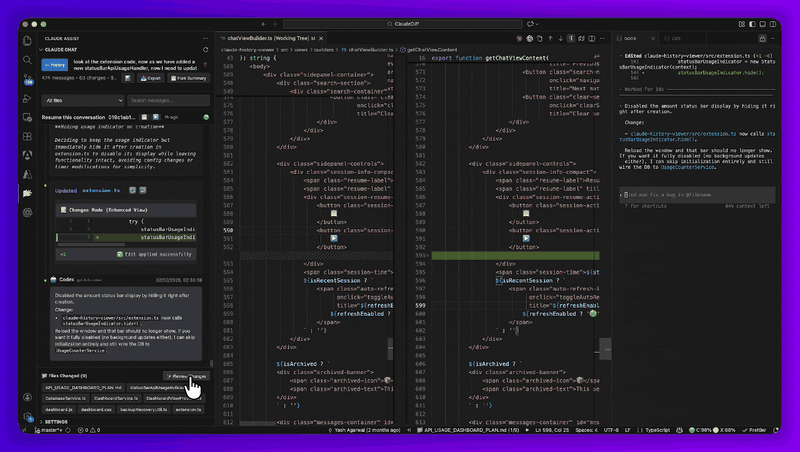
Task: Open Claude Assist more actions menu
Action: click(x=206, y=38)
